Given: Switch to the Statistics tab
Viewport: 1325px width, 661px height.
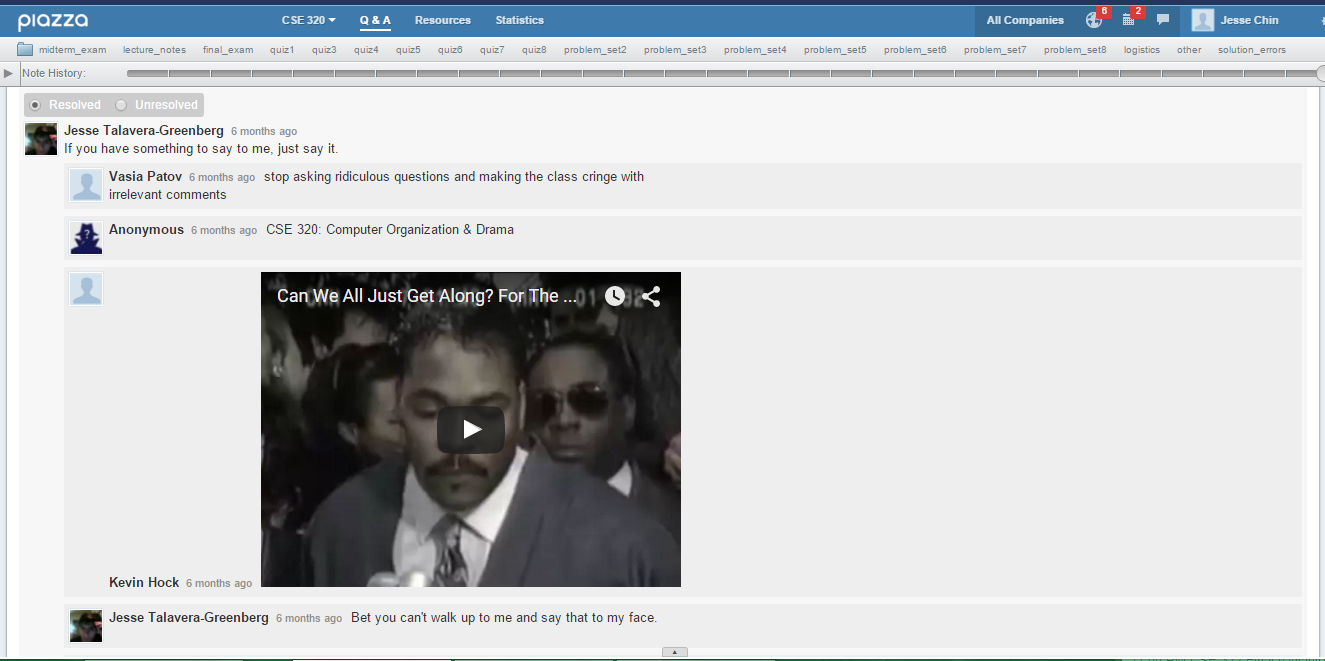Looking at the screenshot, I should coord(520,20).
